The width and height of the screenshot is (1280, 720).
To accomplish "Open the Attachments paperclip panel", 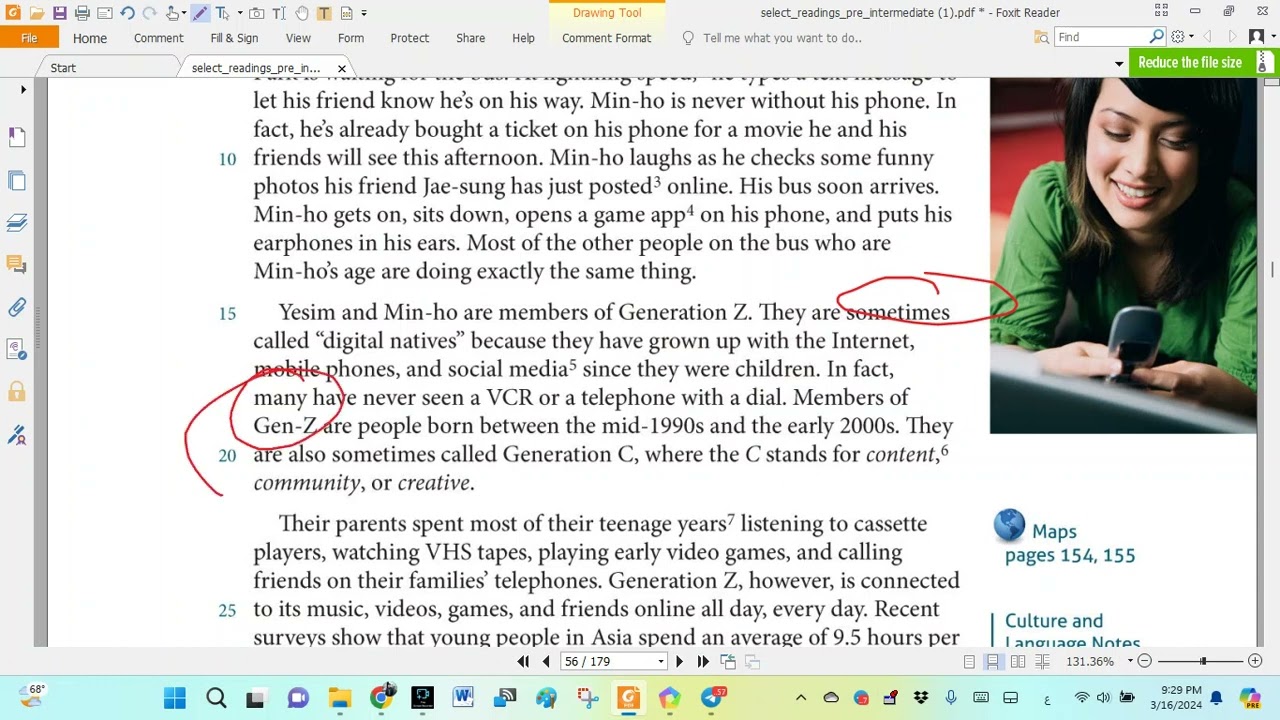I will [x=17, y=307].
